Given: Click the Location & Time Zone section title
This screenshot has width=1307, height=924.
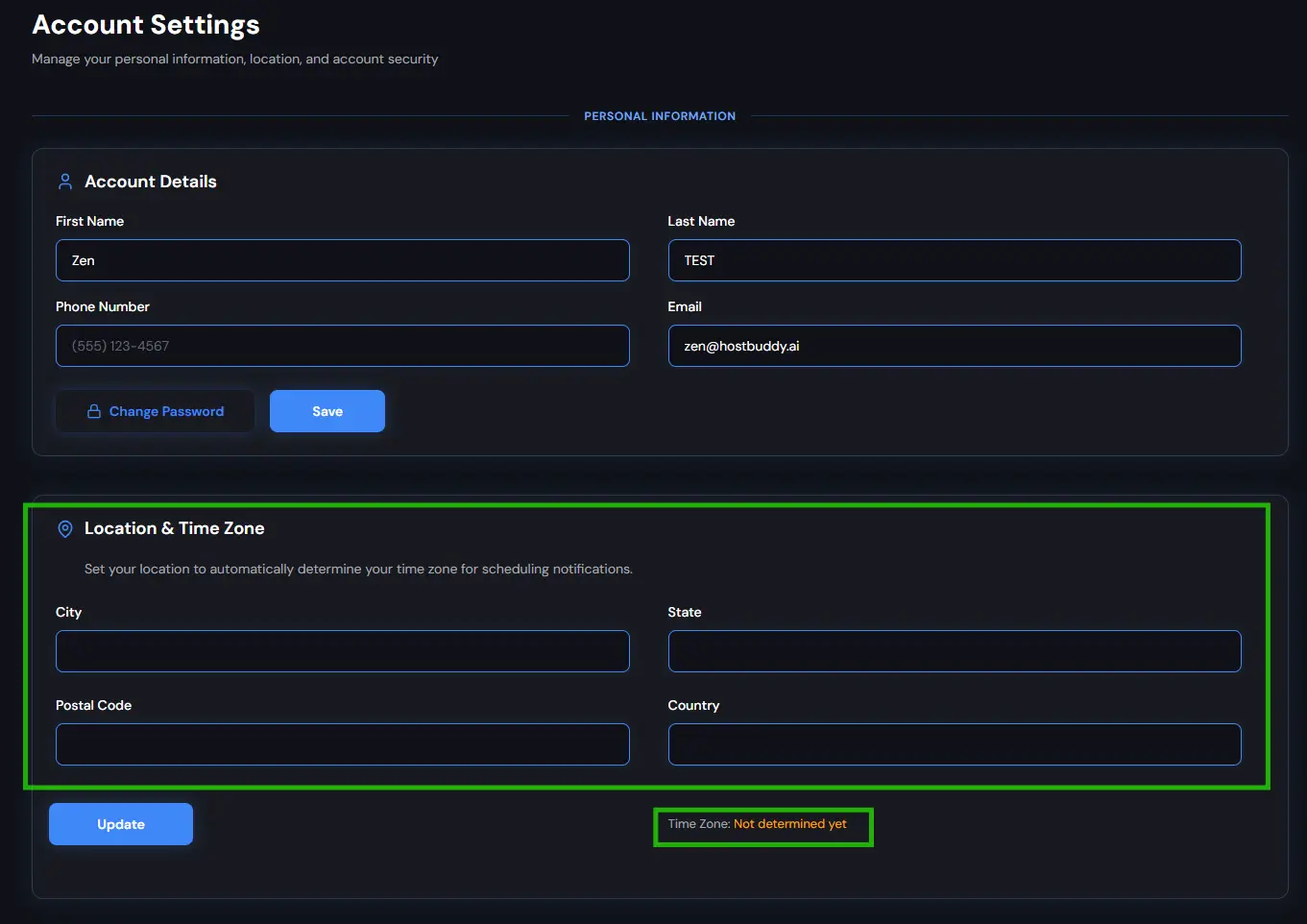Looking at the screenshot, I should 175,527.
